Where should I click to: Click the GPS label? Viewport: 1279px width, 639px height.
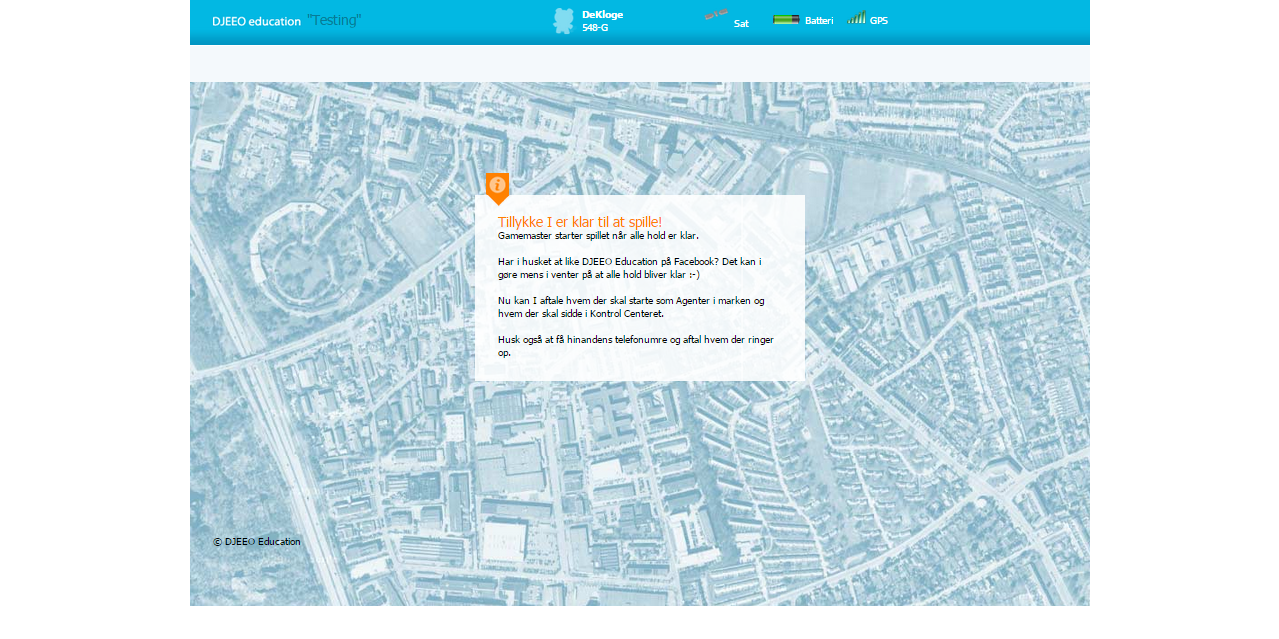879,20
